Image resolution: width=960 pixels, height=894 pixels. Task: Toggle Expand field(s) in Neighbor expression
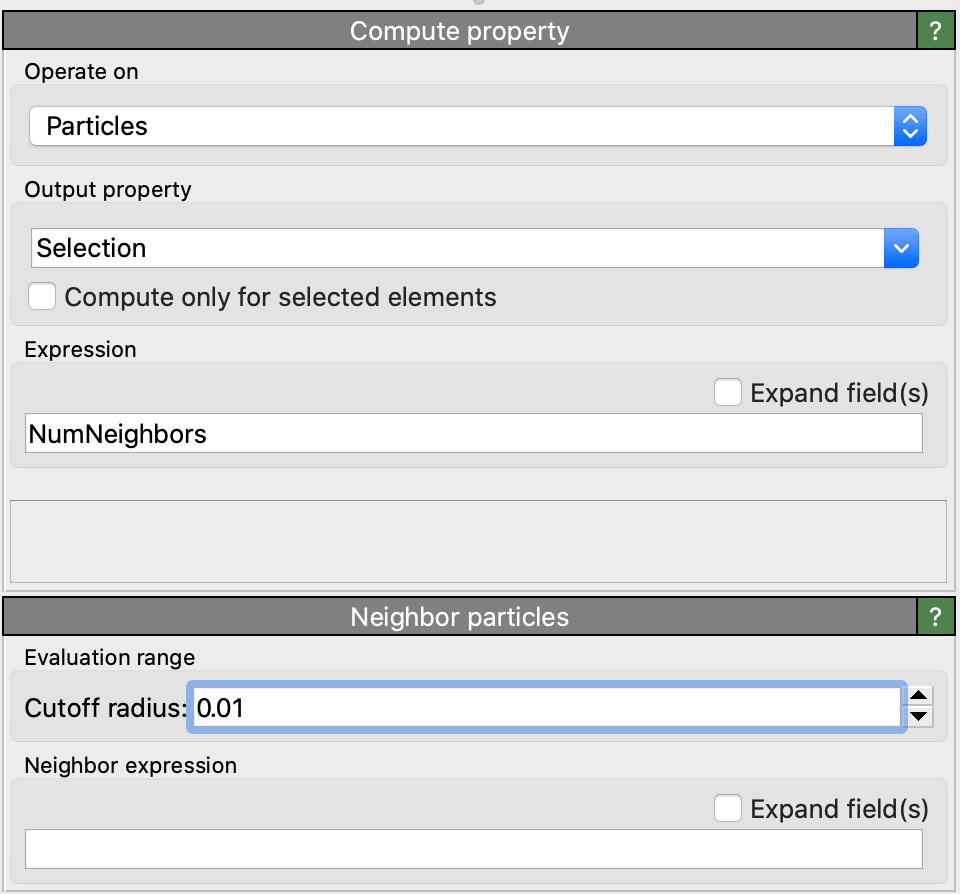point(727,808)
